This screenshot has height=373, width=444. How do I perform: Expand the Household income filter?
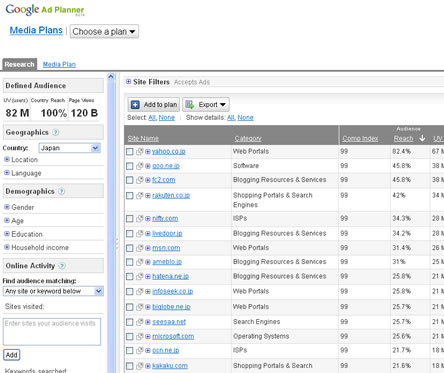7,247
